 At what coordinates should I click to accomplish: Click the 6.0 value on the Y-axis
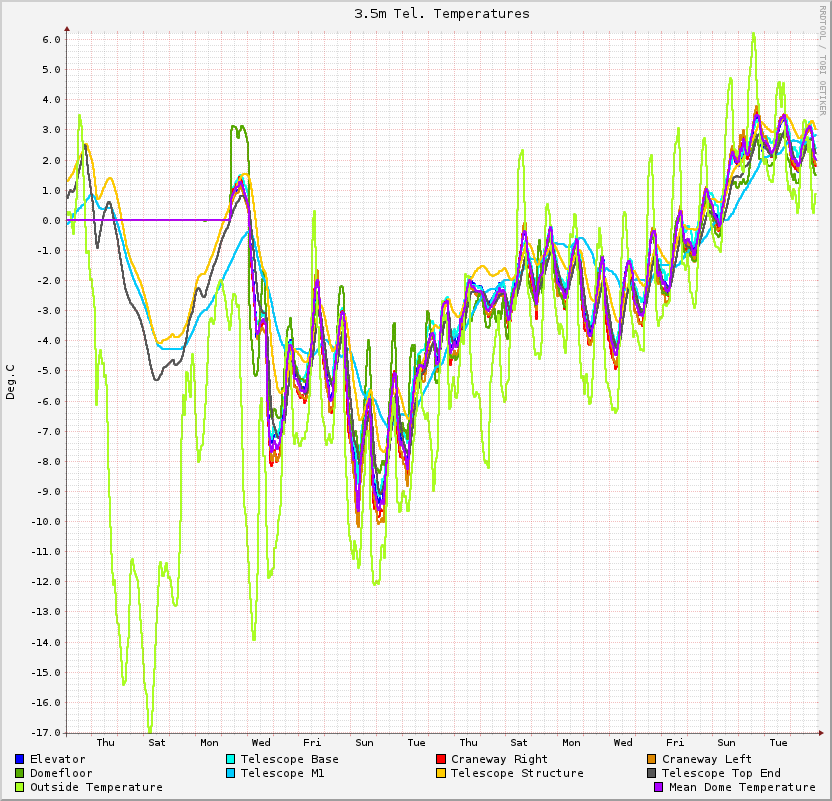[x=52, y=39]
